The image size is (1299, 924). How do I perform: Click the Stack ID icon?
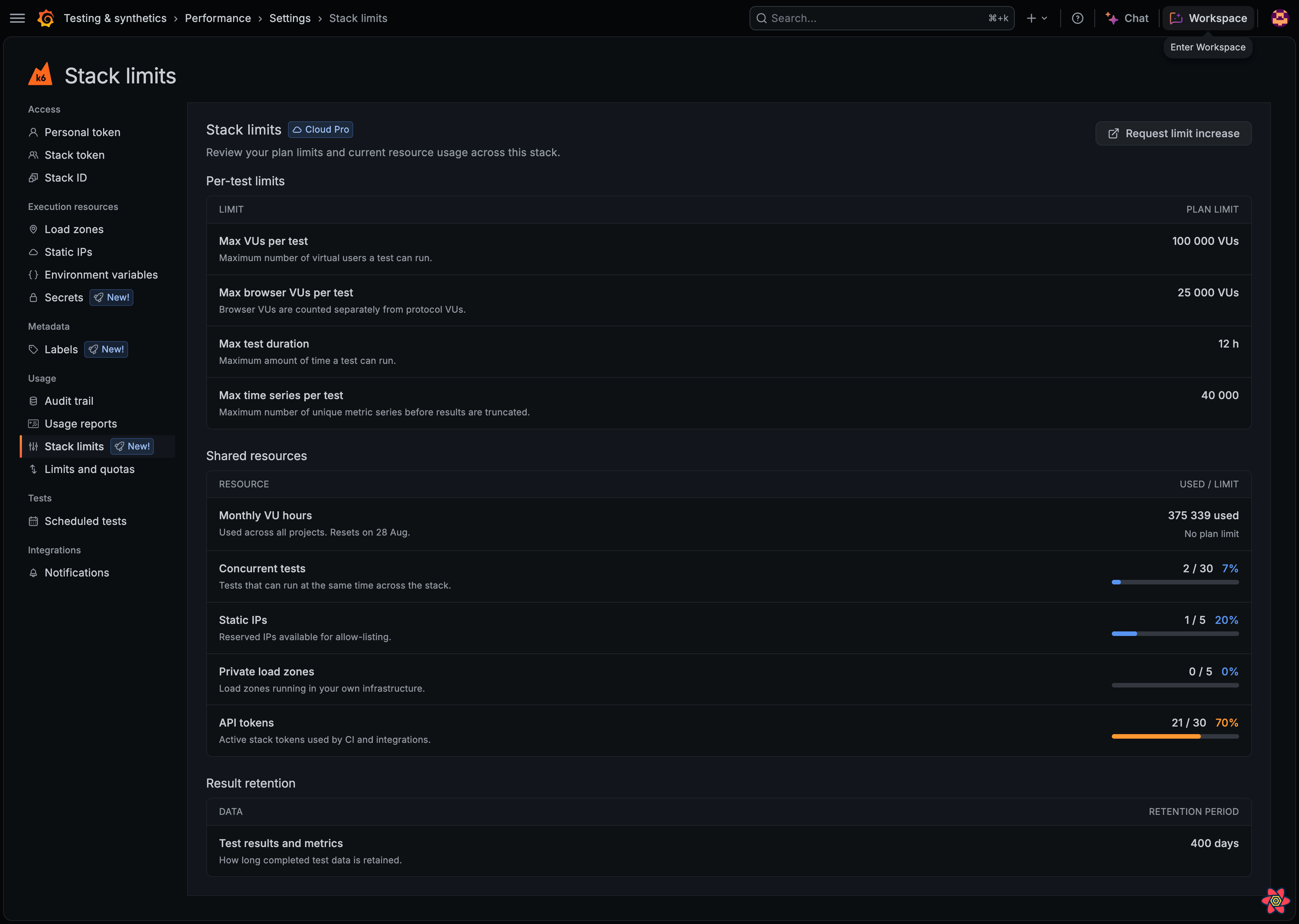(34, 178)
